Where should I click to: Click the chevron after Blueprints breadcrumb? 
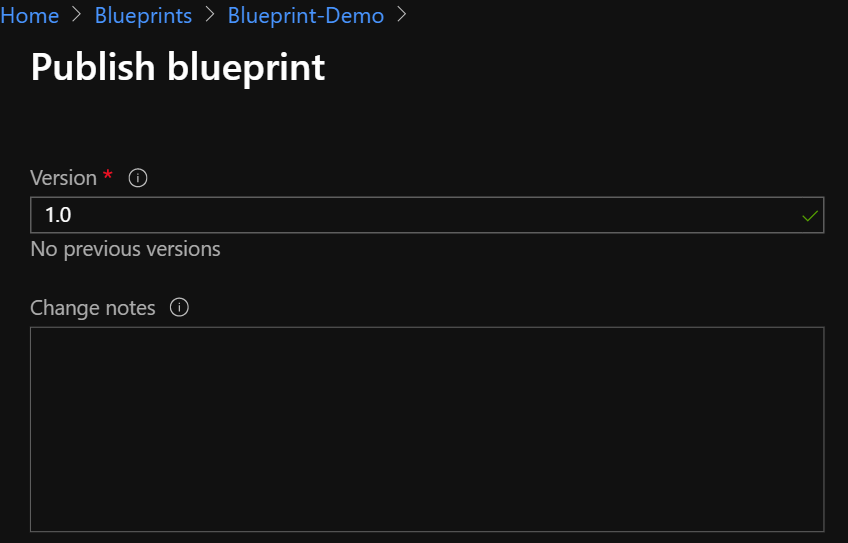(210, 16)
